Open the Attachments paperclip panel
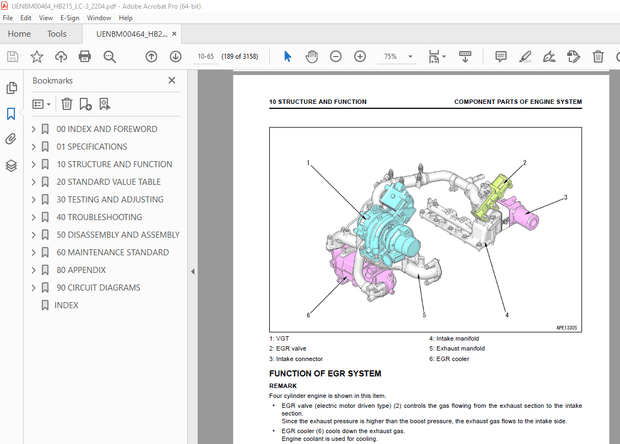Viewport: 620px width, 444px height. pos(11,139)
